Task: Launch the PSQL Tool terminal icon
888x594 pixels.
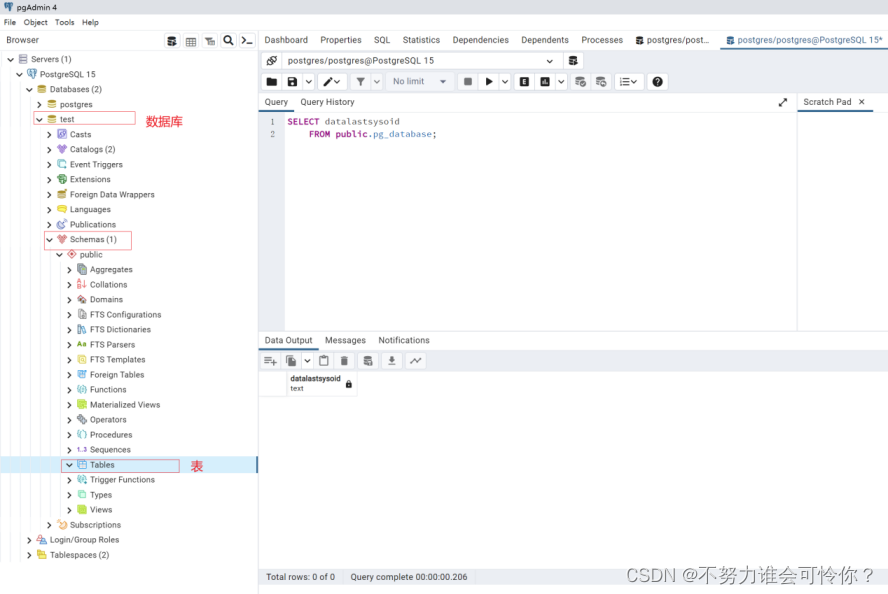Action: click(247, 40)
